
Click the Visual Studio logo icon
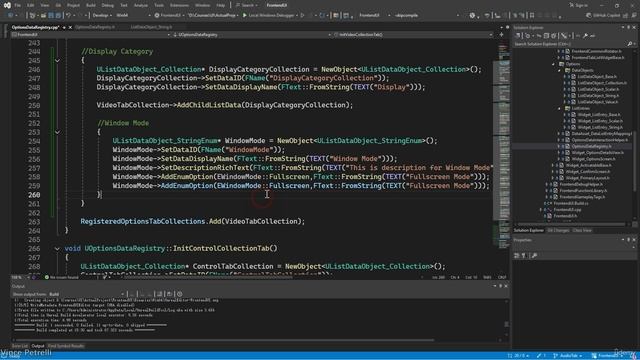7,5
